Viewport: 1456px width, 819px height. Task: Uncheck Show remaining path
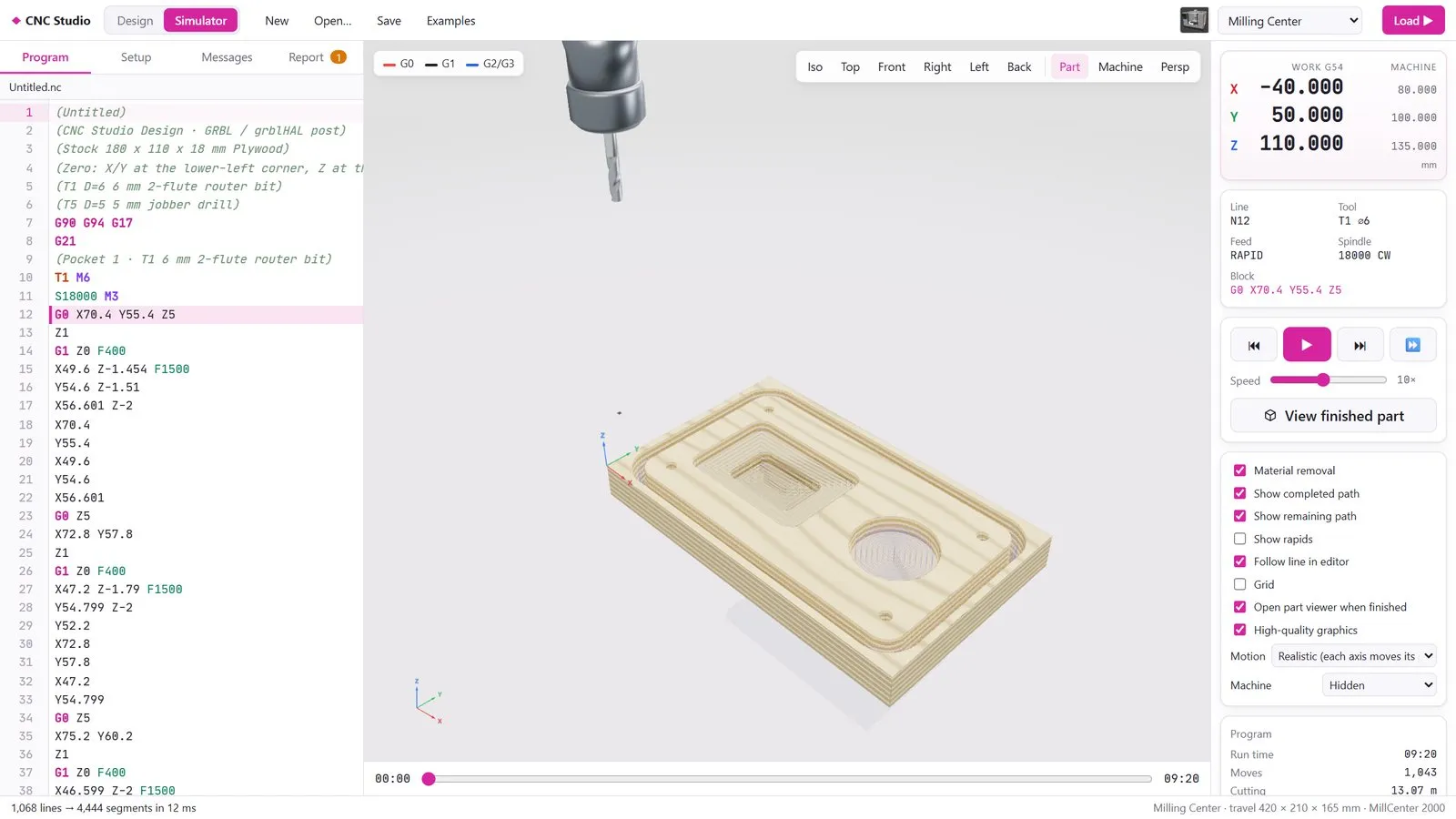pos(1239,516)
